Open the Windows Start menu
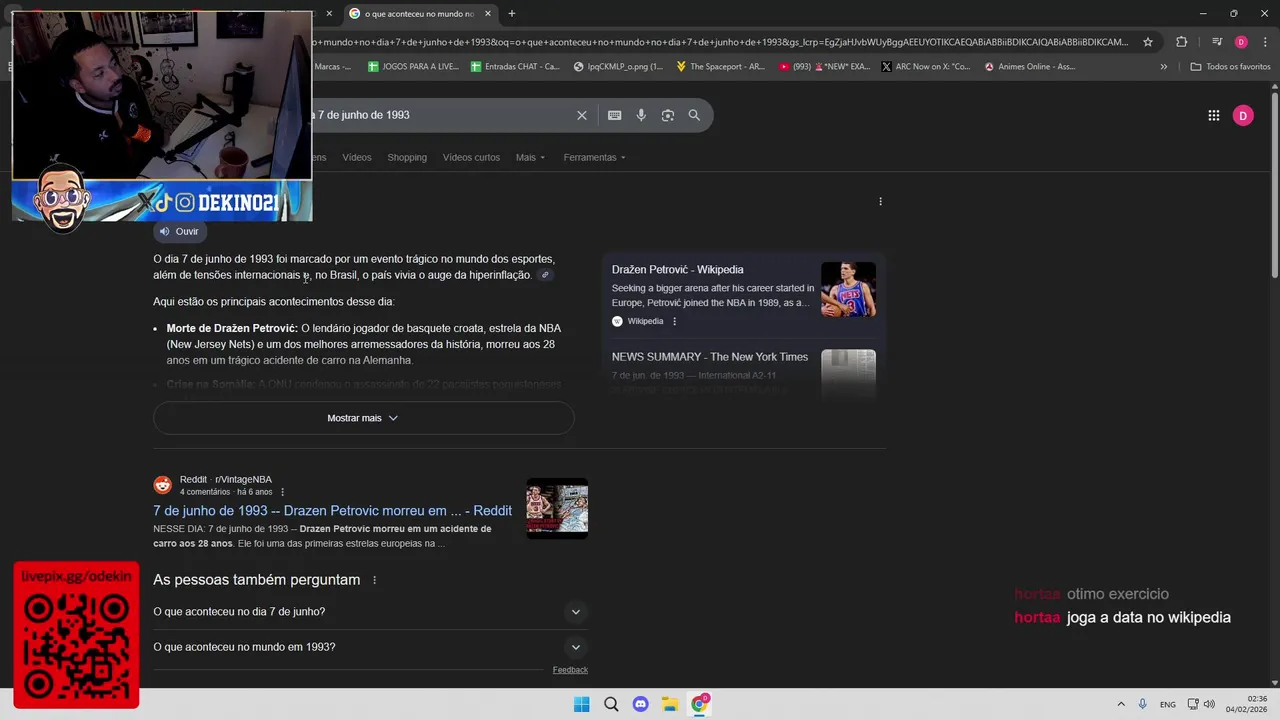 coord(582,704)
